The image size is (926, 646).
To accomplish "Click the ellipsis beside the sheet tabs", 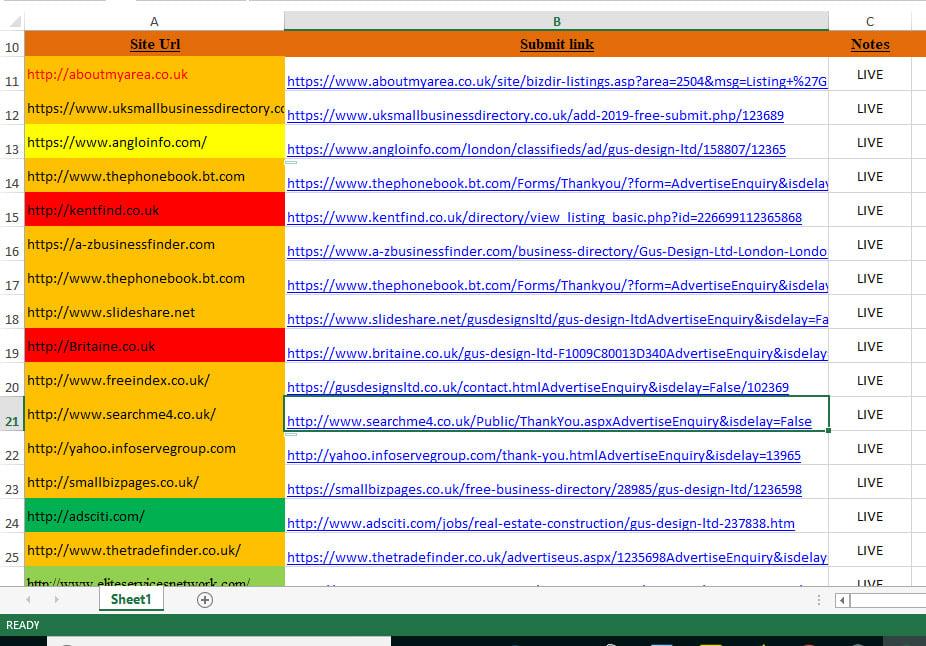I will point(818,599).
